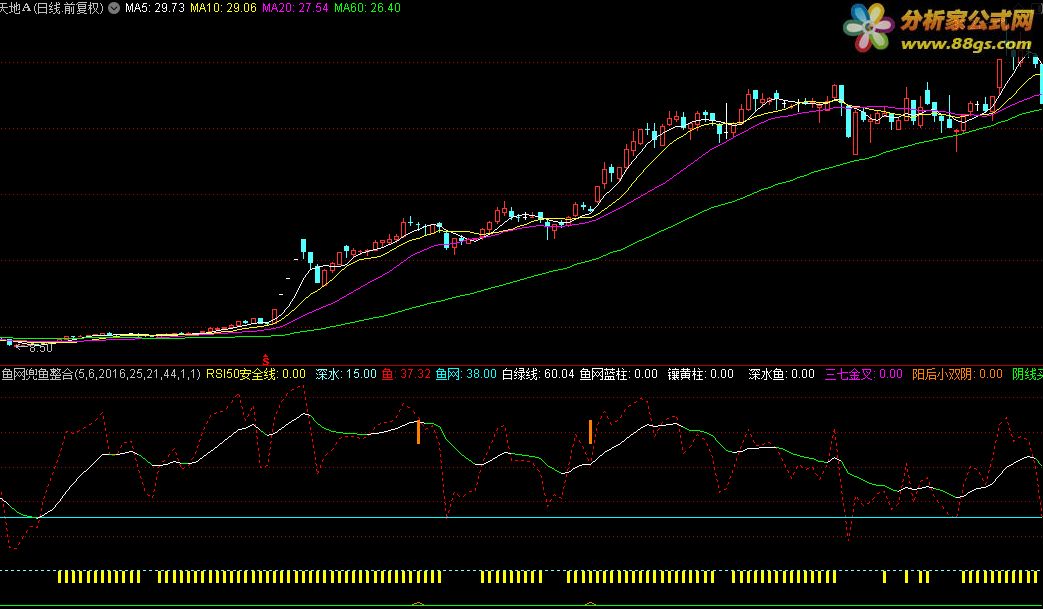Select the MA10: 29.06 indicator label
The image size is (1043, 609).
pos(224,8)
